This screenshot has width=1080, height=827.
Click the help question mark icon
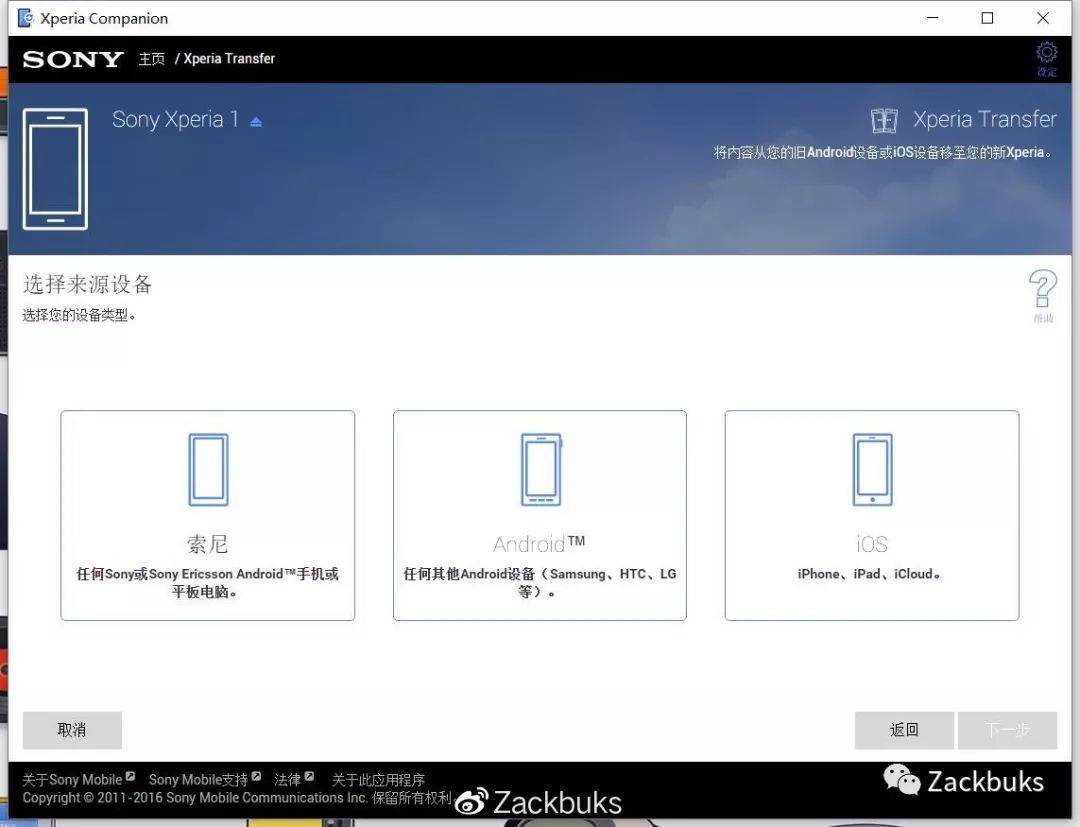point(1042,289)
